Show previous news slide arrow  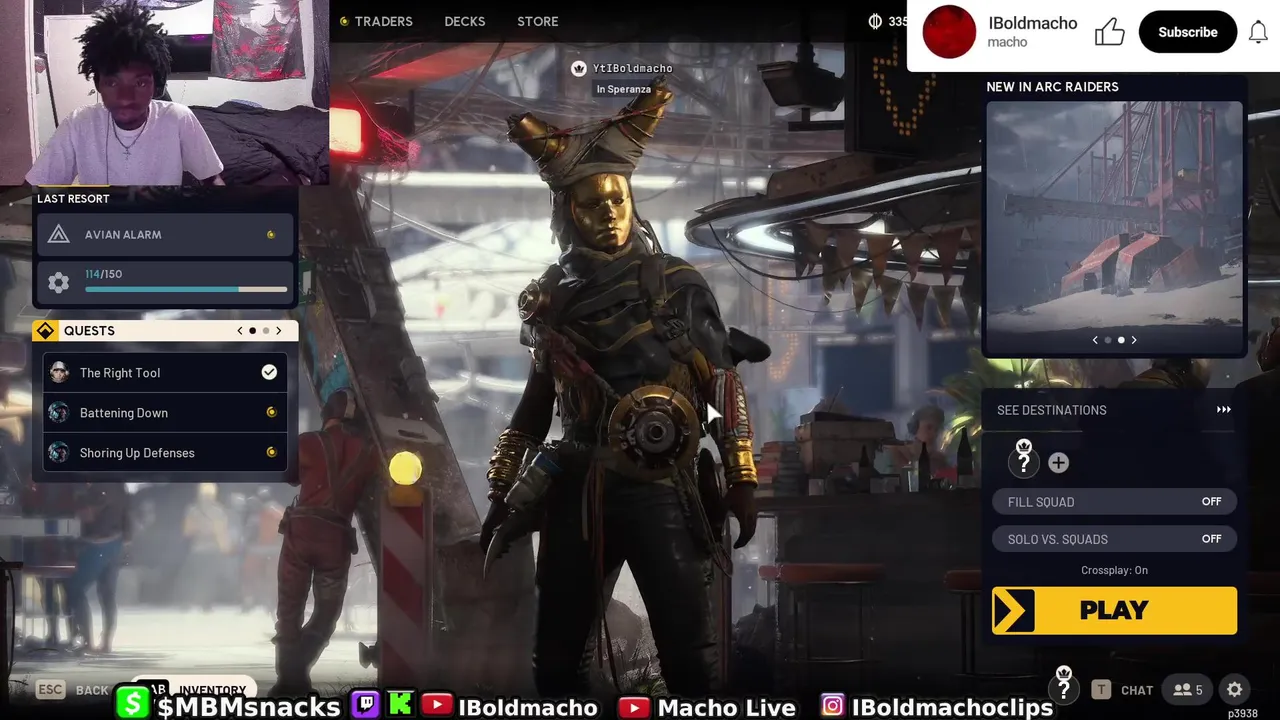click(x=1095, y=340)
